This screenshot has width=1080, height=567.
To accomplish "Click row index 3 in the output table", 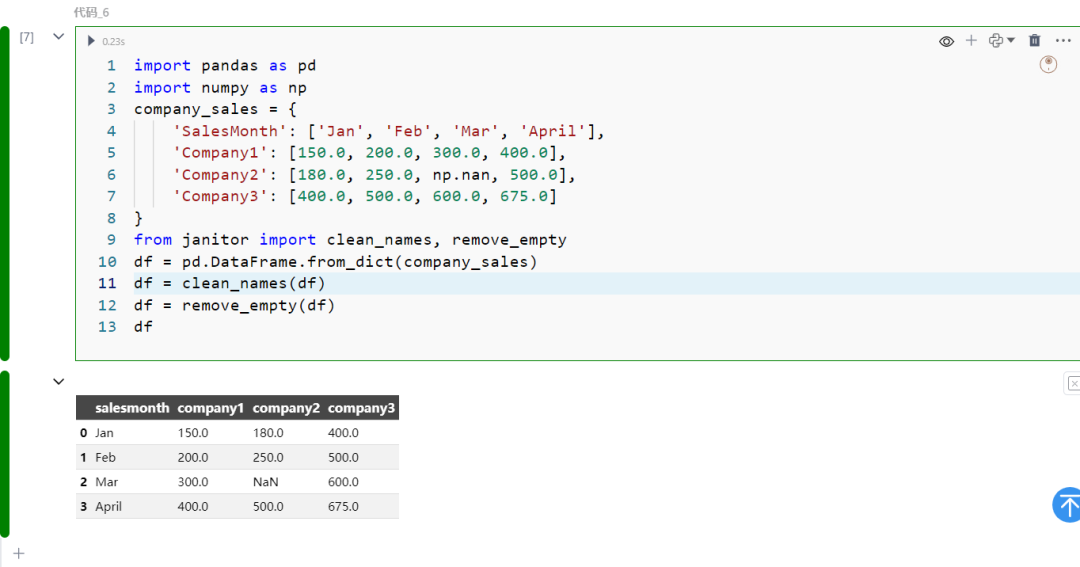I will (x=83, y=506).
